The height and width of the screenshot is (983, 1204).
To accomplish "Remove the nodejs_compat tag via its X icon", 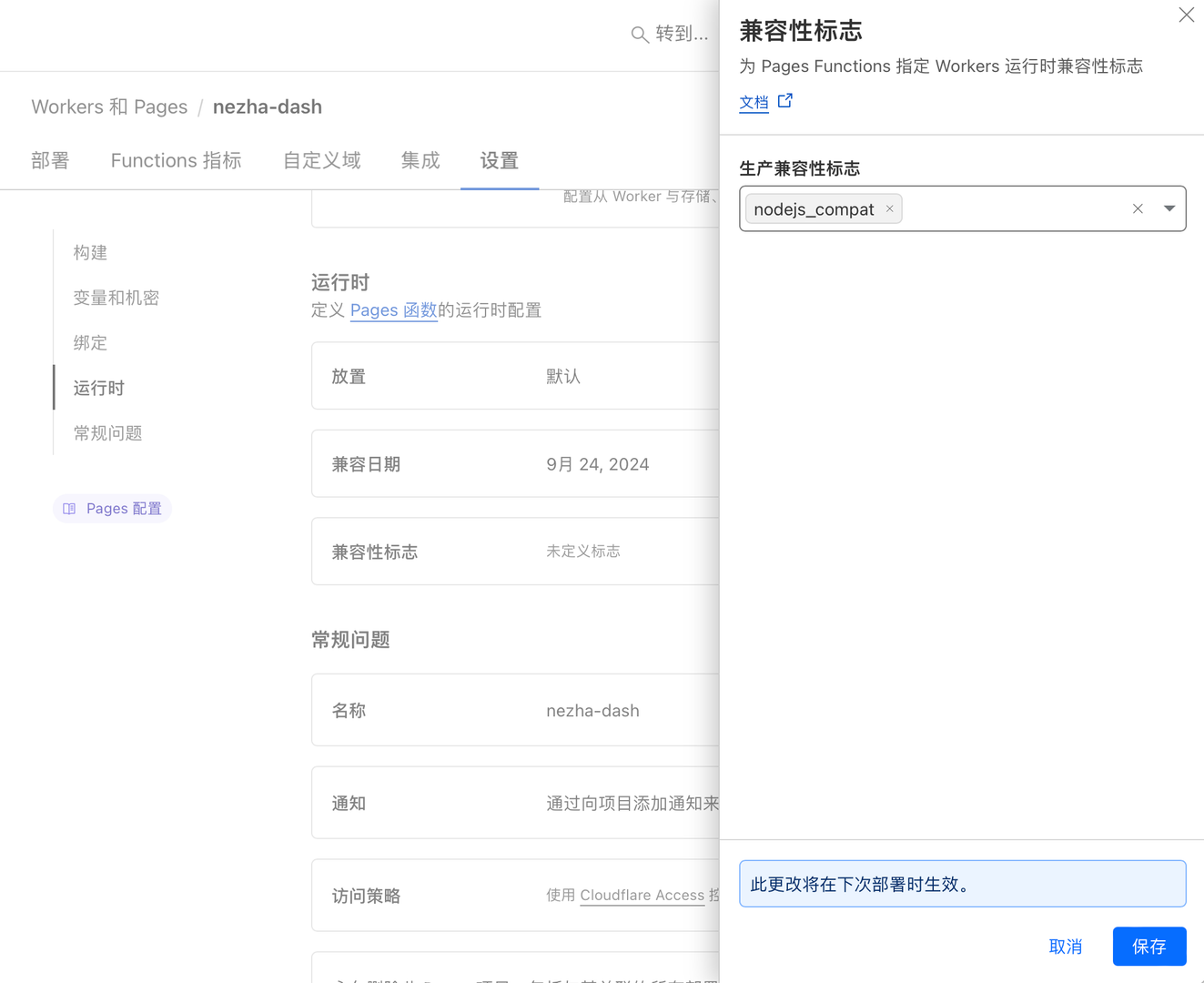I will click(888, 208).
